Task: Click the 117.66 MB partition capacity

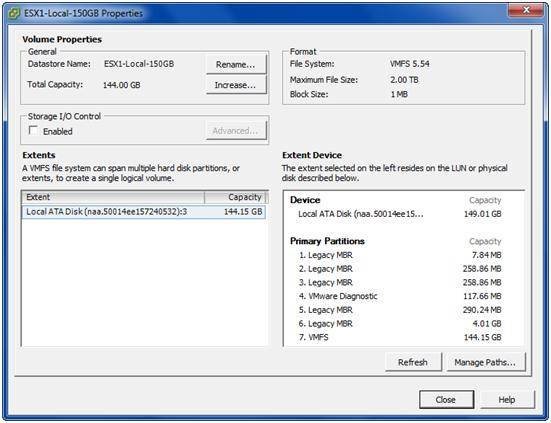Action: [x=482, y=296]
